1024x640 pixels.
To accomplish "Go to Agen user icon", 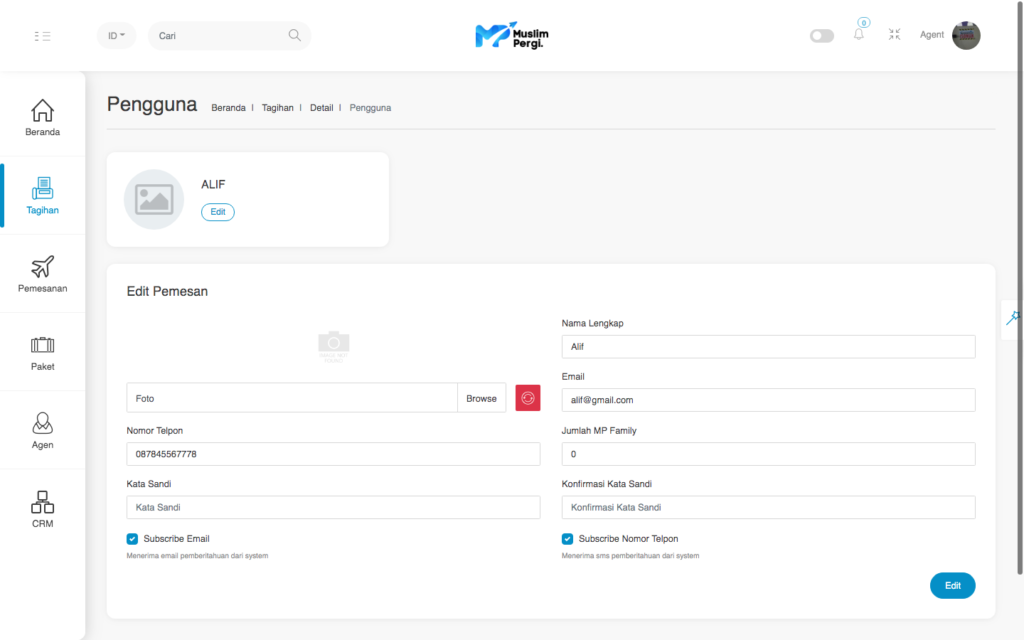I will [x=42, y=423].
